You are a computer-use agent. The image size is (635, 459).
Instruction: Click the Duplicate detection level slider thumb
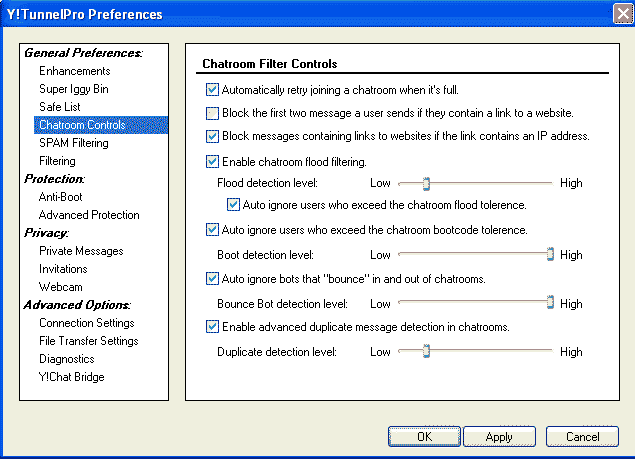(426, 351)
